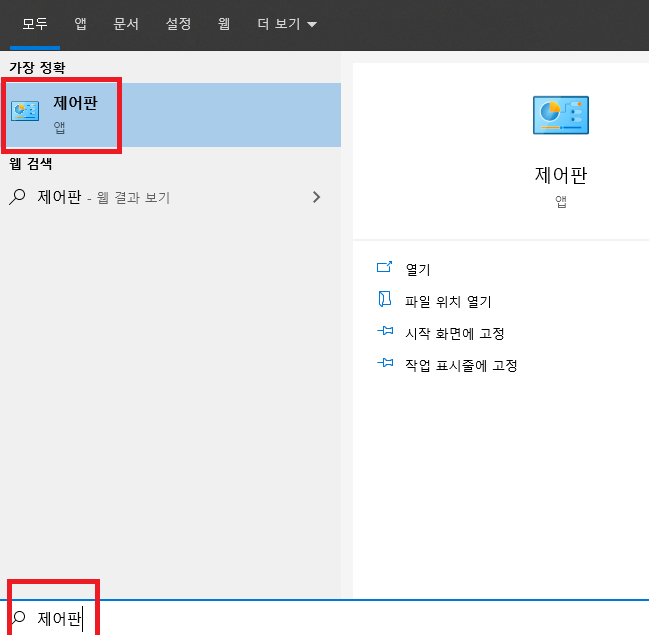Expand the 더 보기 dropdown

[287, 24]
